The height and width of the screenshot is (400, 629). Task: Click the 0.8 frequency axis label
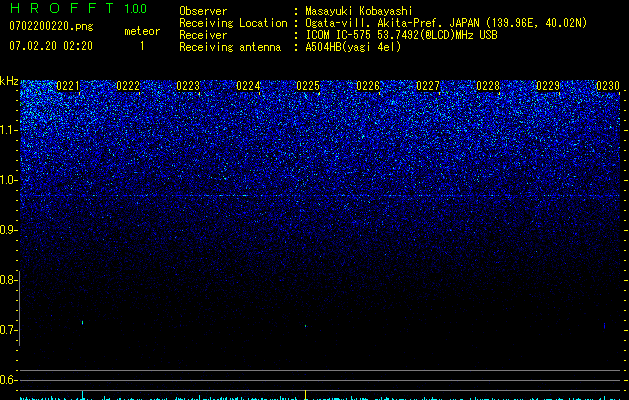(x=8, y=280)
